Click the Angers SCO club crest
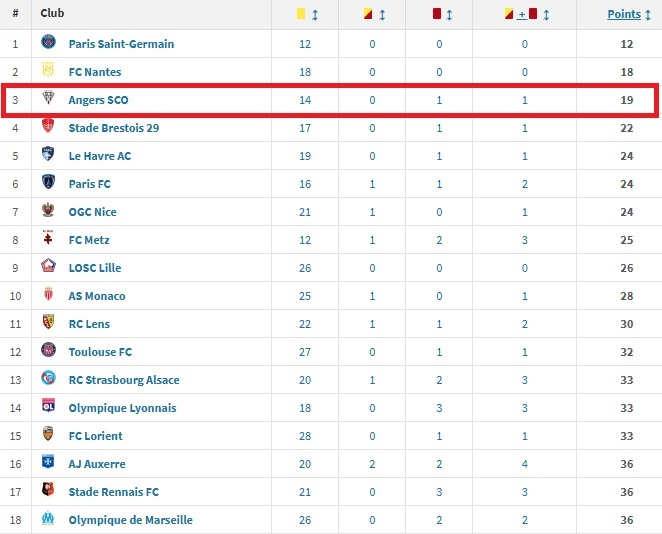This screenshot has width=662, height=534. click(x=48, y=99)
